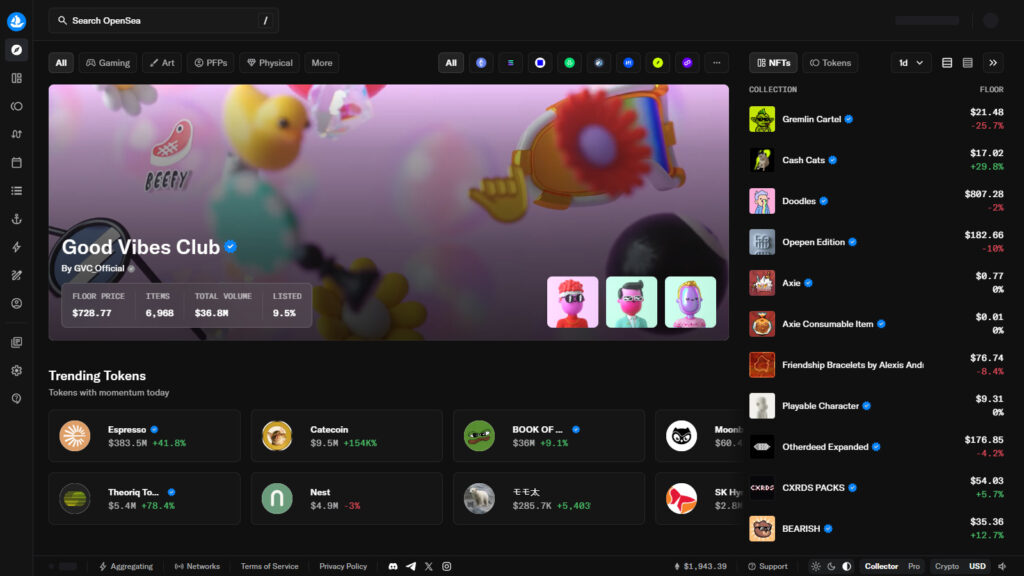Screen dimensions: 1024x576
Task: Open the Networks status button
Action: point(197,566)
